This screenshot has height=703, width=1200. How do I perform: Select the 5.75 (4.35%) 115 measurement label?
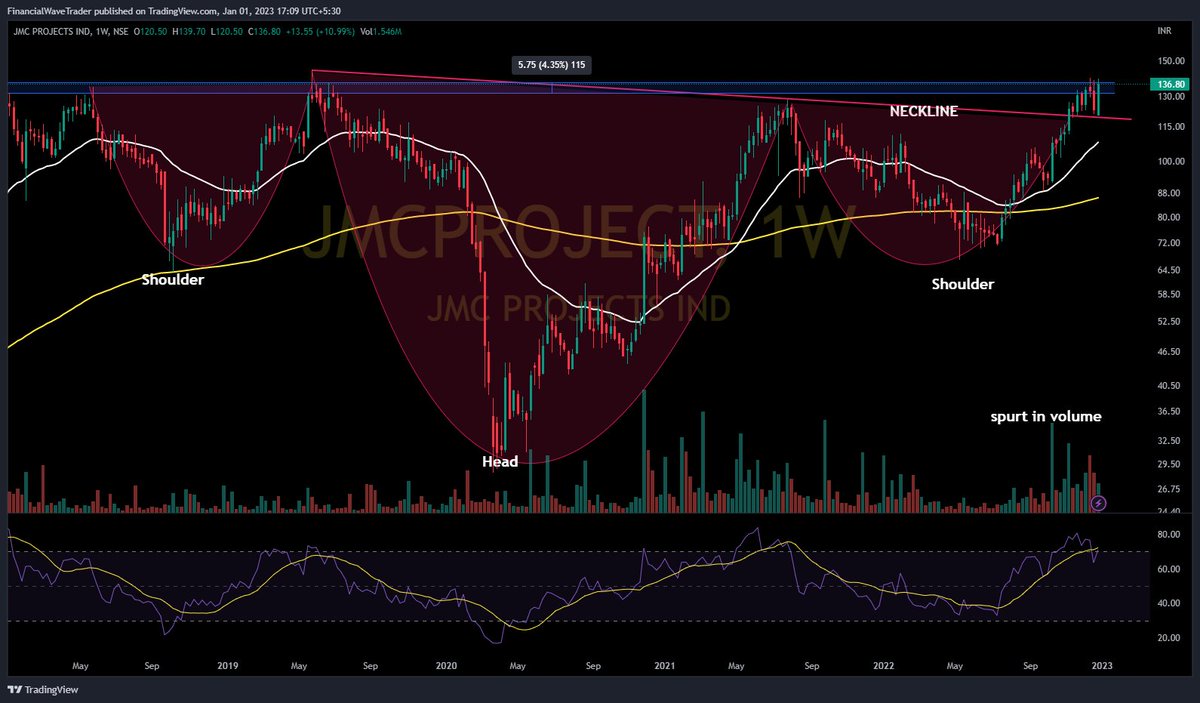(552, 64)
